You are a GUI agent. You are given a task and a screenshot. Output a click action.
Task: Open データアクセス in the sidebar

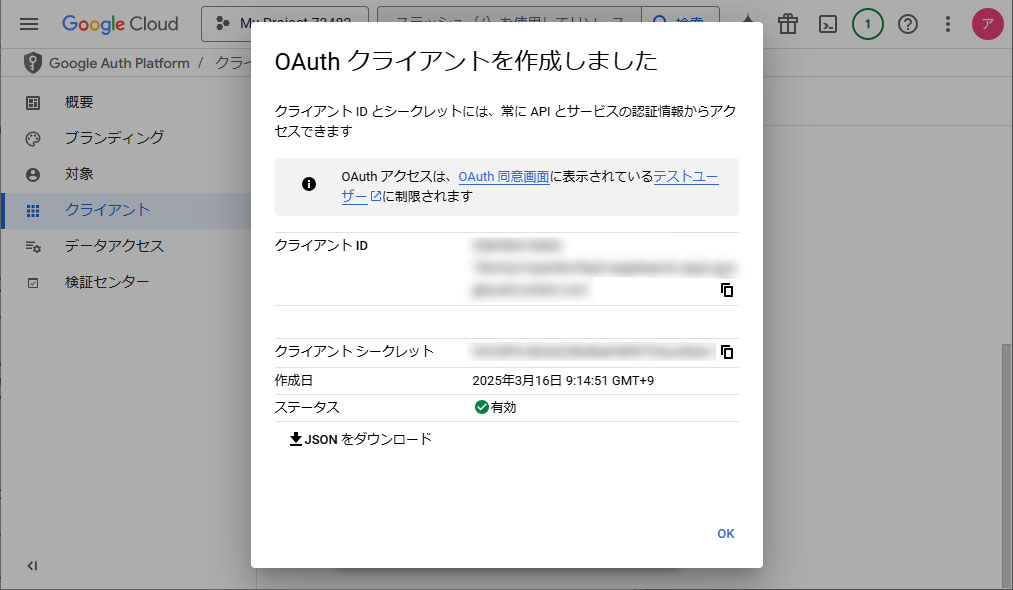tap(114, 246)
